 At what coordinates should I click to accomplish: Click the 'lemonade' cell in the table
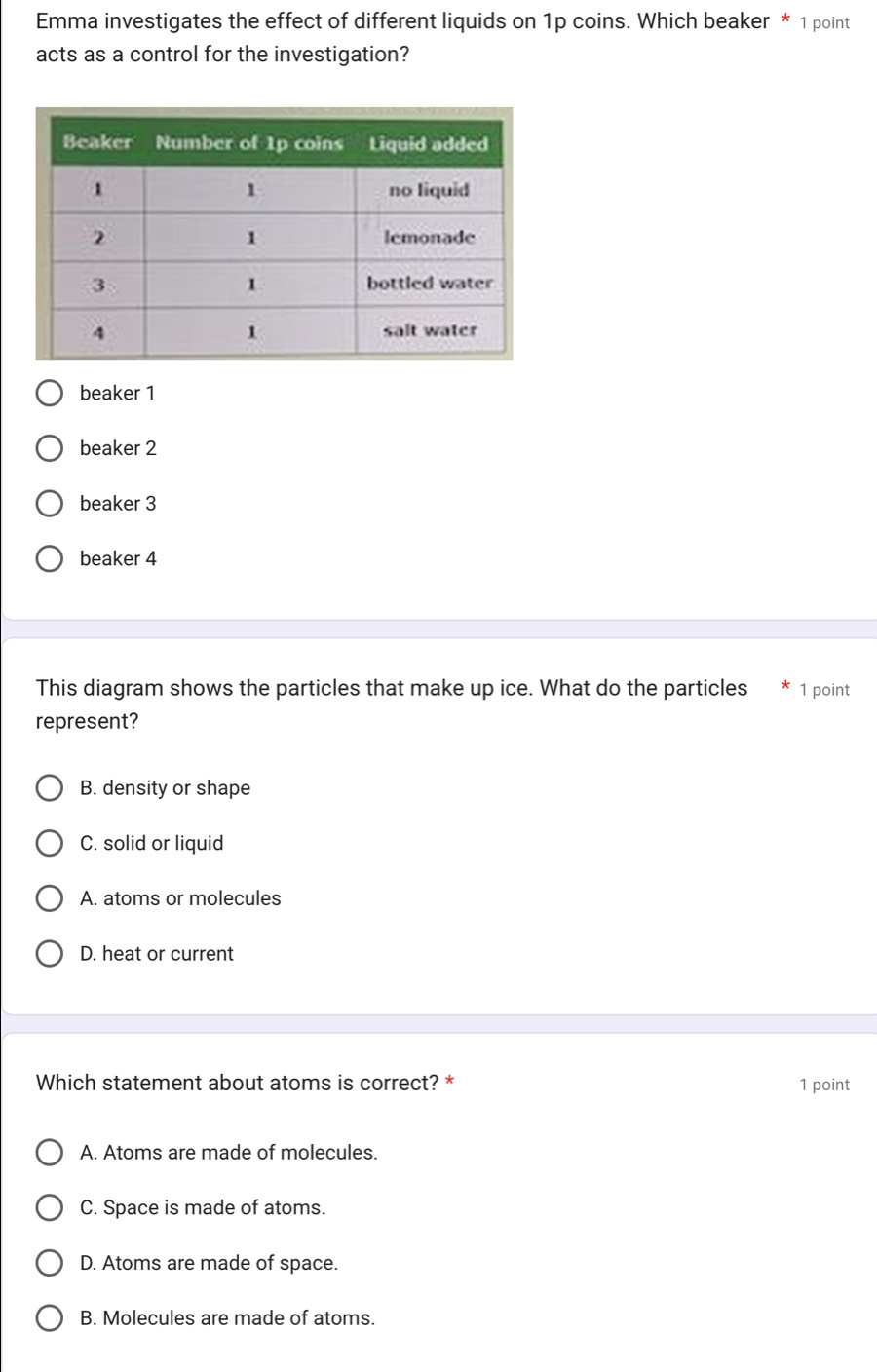click(429, 237)
